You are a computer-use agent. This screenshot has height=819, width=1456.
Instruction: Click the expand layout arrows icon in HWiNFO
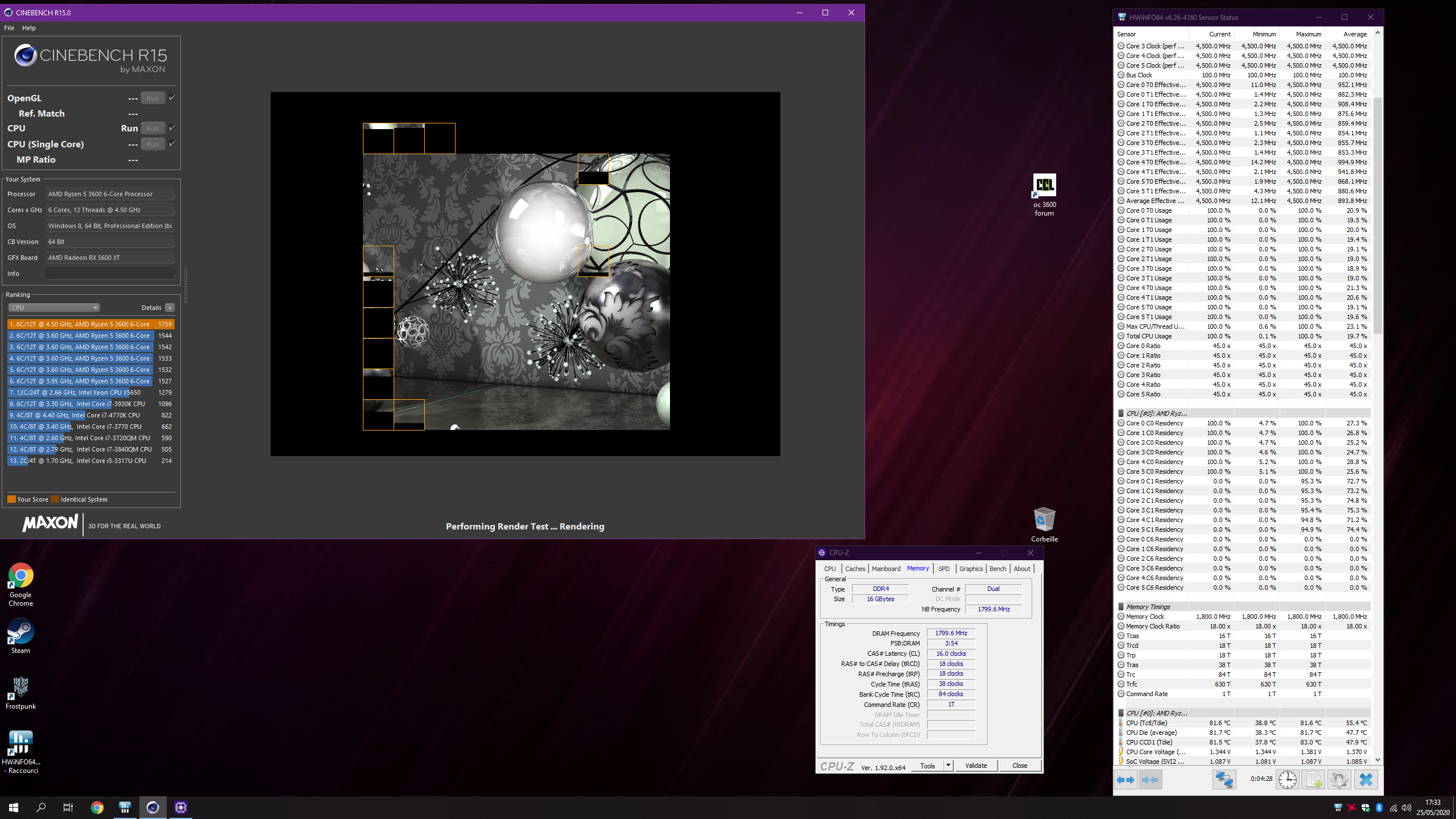(x=1125, y=779)
